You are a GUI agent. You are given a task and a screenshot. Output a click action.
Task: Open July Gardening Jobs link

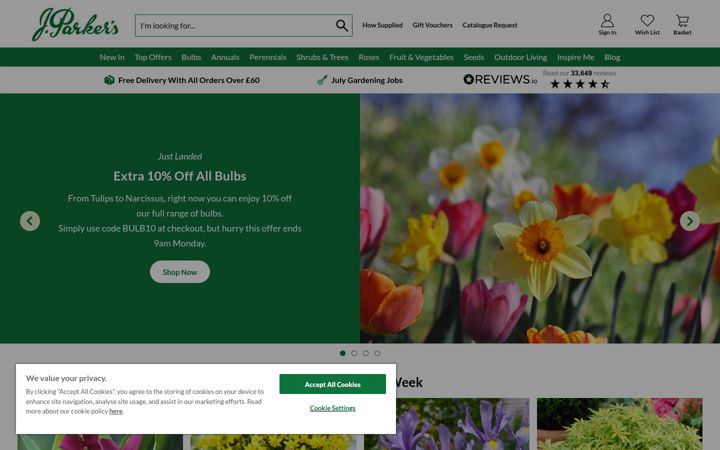(366, 80)
